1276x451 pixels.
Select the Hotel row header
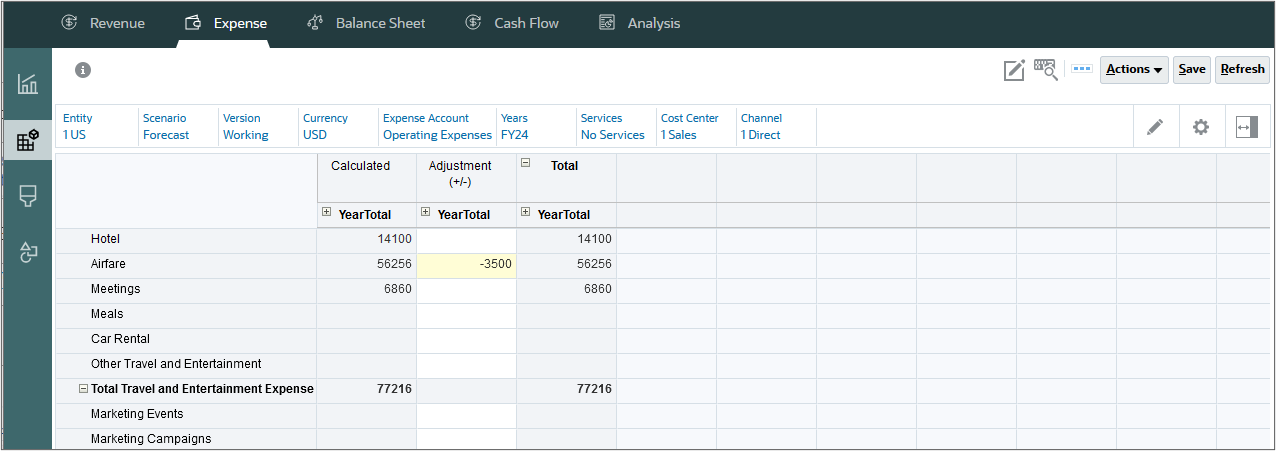pyautogui.click(x=186, y=240)
